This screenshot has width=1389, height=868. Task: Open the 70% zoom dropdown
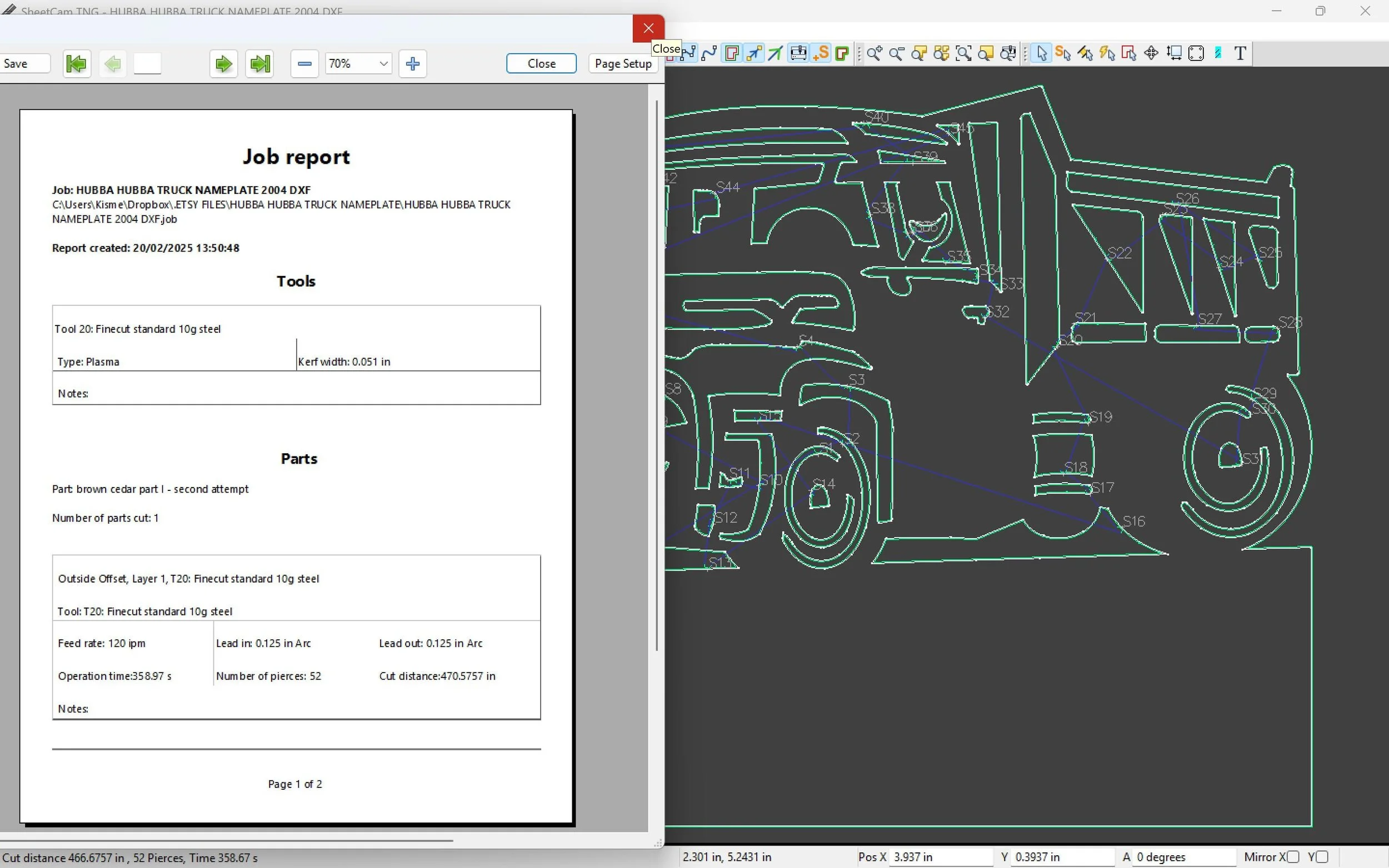383,64
